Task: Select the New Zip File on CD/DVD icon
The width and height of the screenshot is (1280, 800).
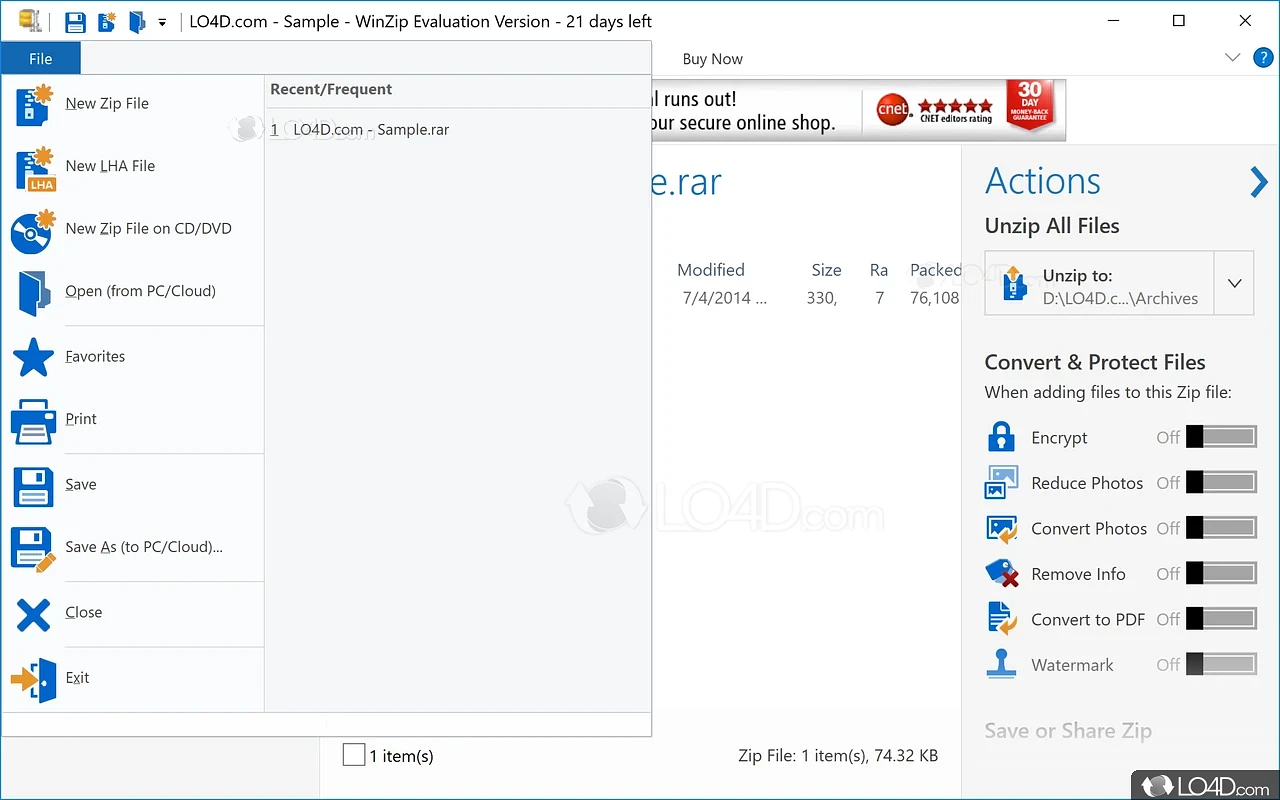Action: point(33,231)
